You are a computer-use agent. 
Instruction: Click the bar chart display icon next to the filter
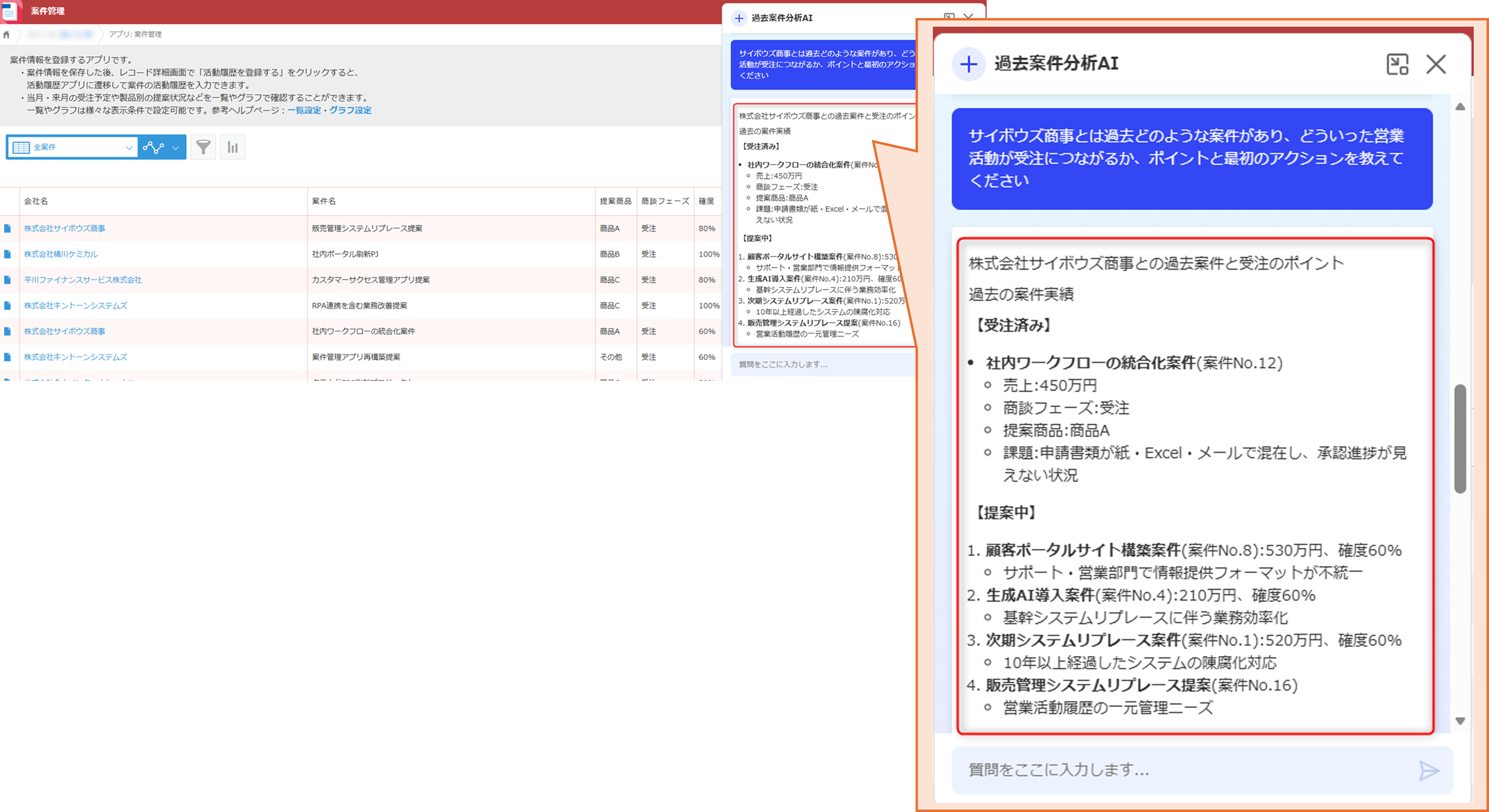click(x=232, y=146)
